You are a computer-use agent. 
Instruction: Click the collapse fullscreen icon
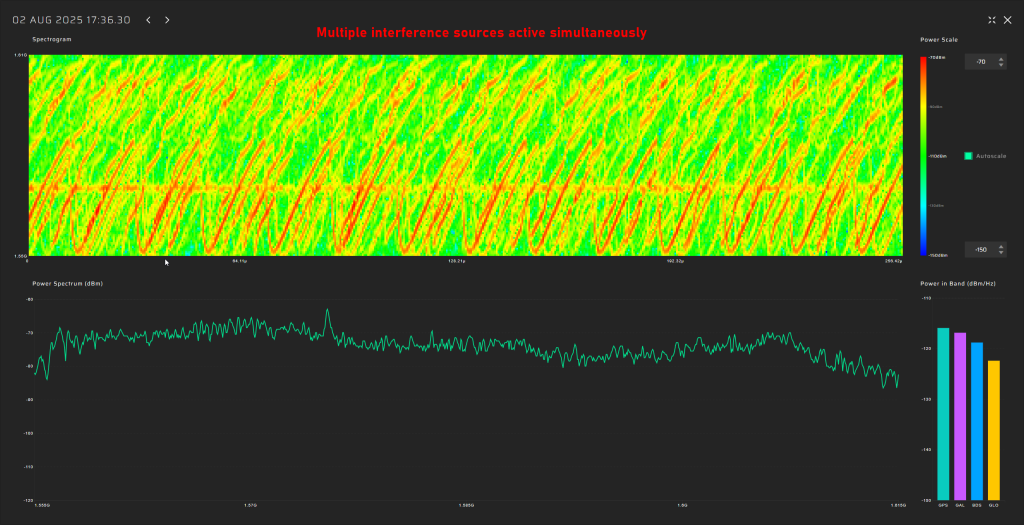tap(991, 20)
